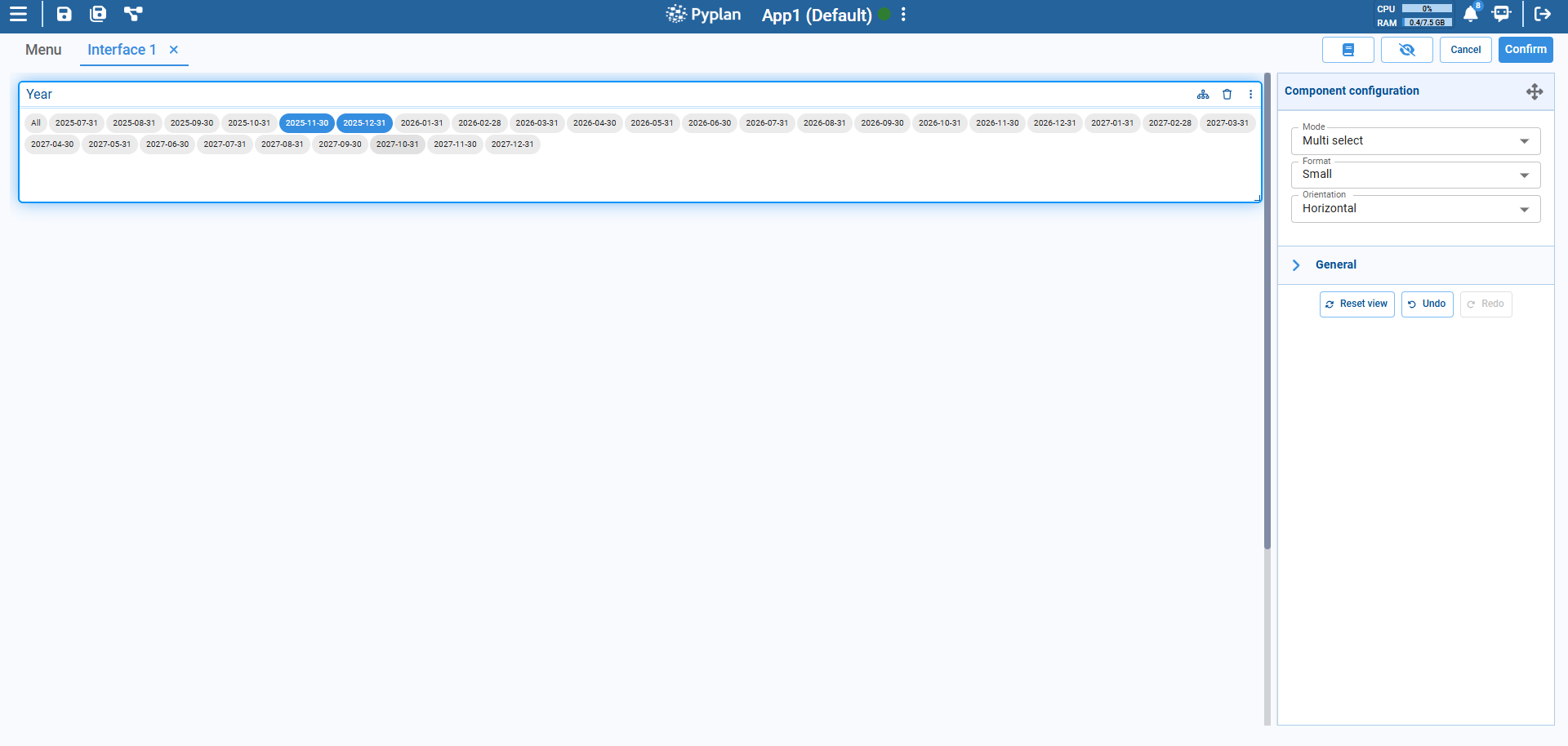Click the logout icon

[x=1542, y=14]
